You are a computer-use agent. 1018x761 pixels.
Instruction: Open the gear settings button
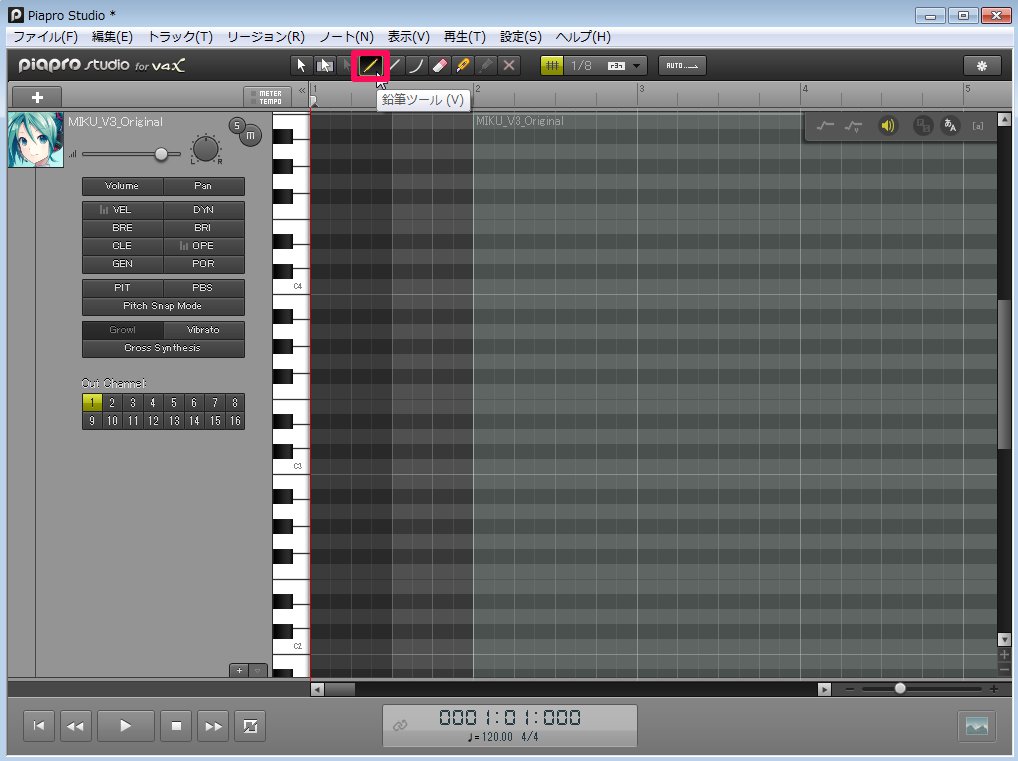(x=982, y=66)
